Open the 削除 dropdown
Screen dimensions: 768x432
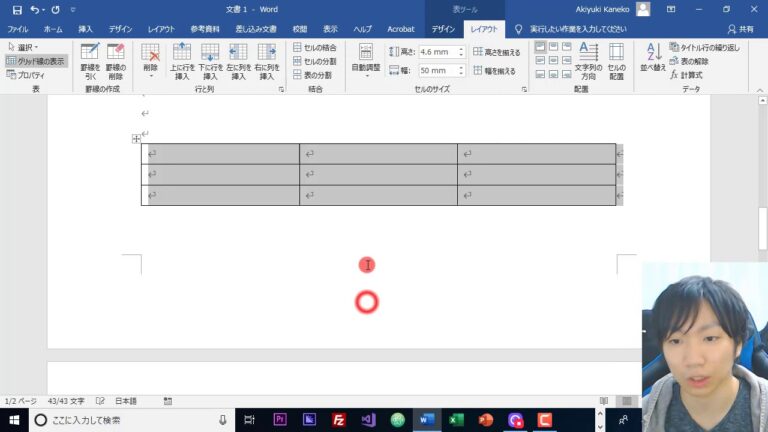[x=150, y=62]
